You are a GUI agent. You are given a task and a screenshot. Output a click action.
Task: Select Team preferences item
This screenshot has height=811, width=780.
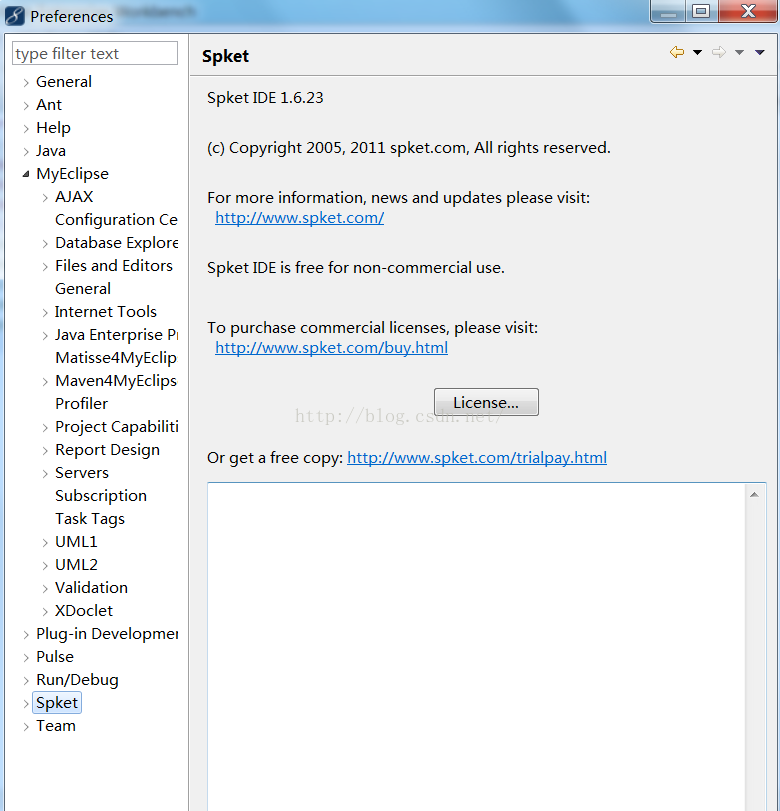point(56,726)
